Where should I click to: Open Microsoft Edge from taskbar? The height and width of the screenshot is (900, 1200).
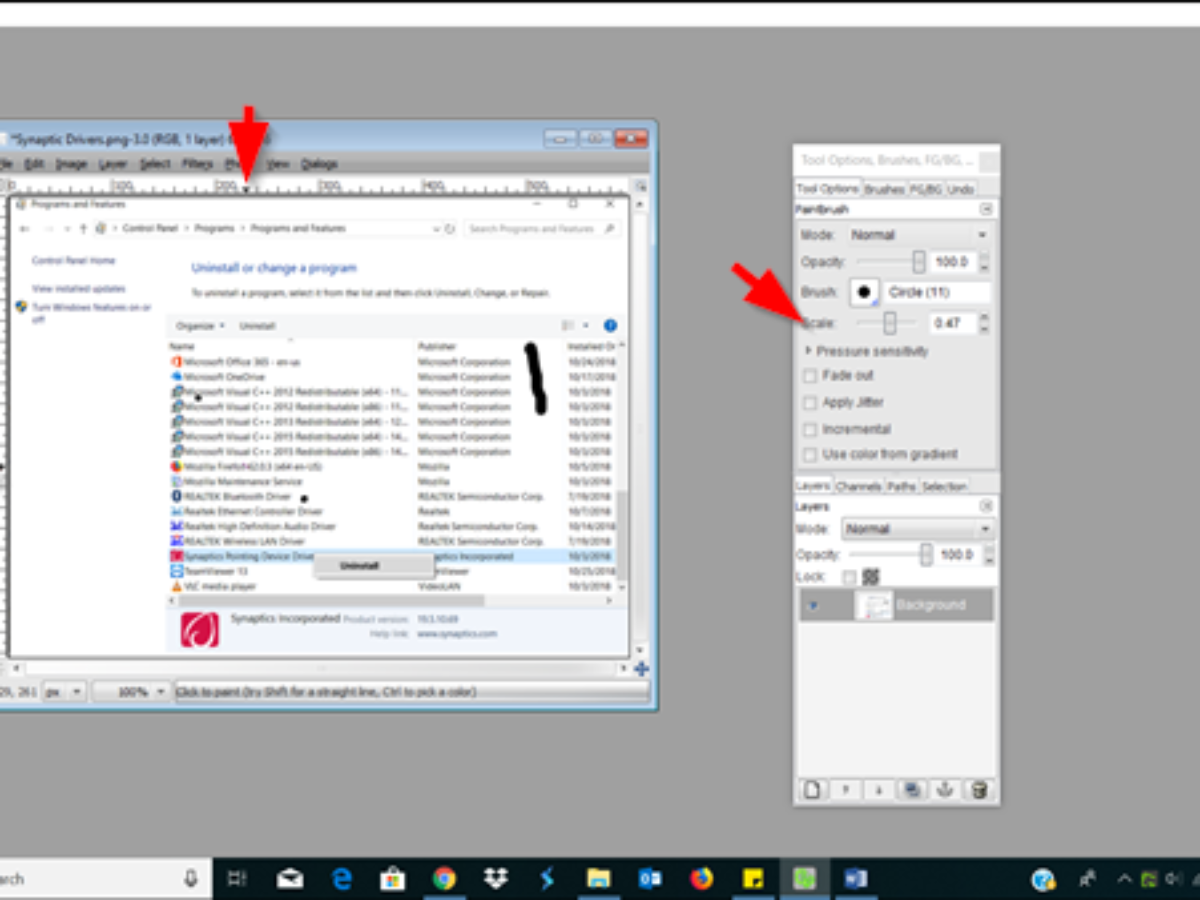pos(342,879)
